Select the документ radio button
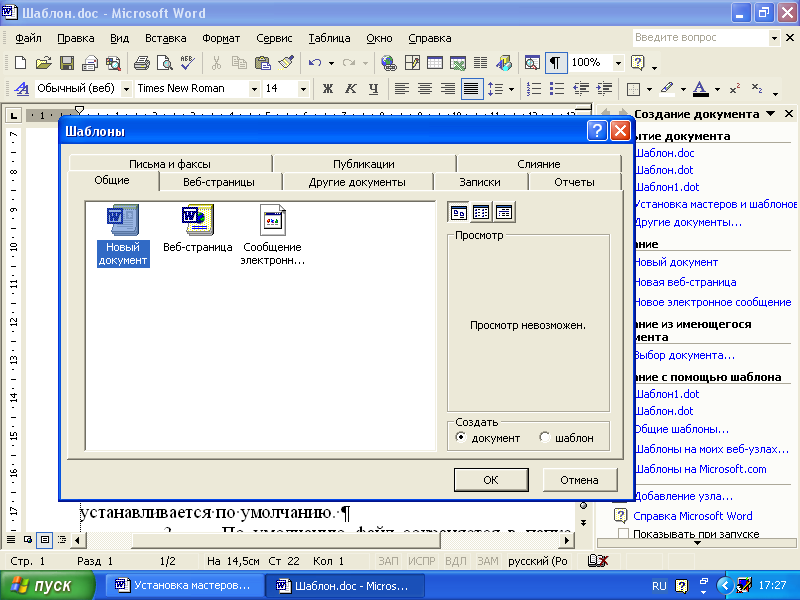 (461, 437)
